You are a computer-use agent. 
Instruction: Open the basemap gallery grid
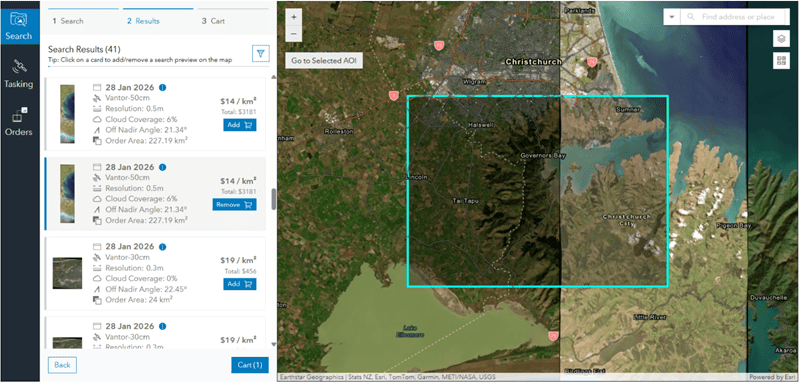tap(781, 61)
